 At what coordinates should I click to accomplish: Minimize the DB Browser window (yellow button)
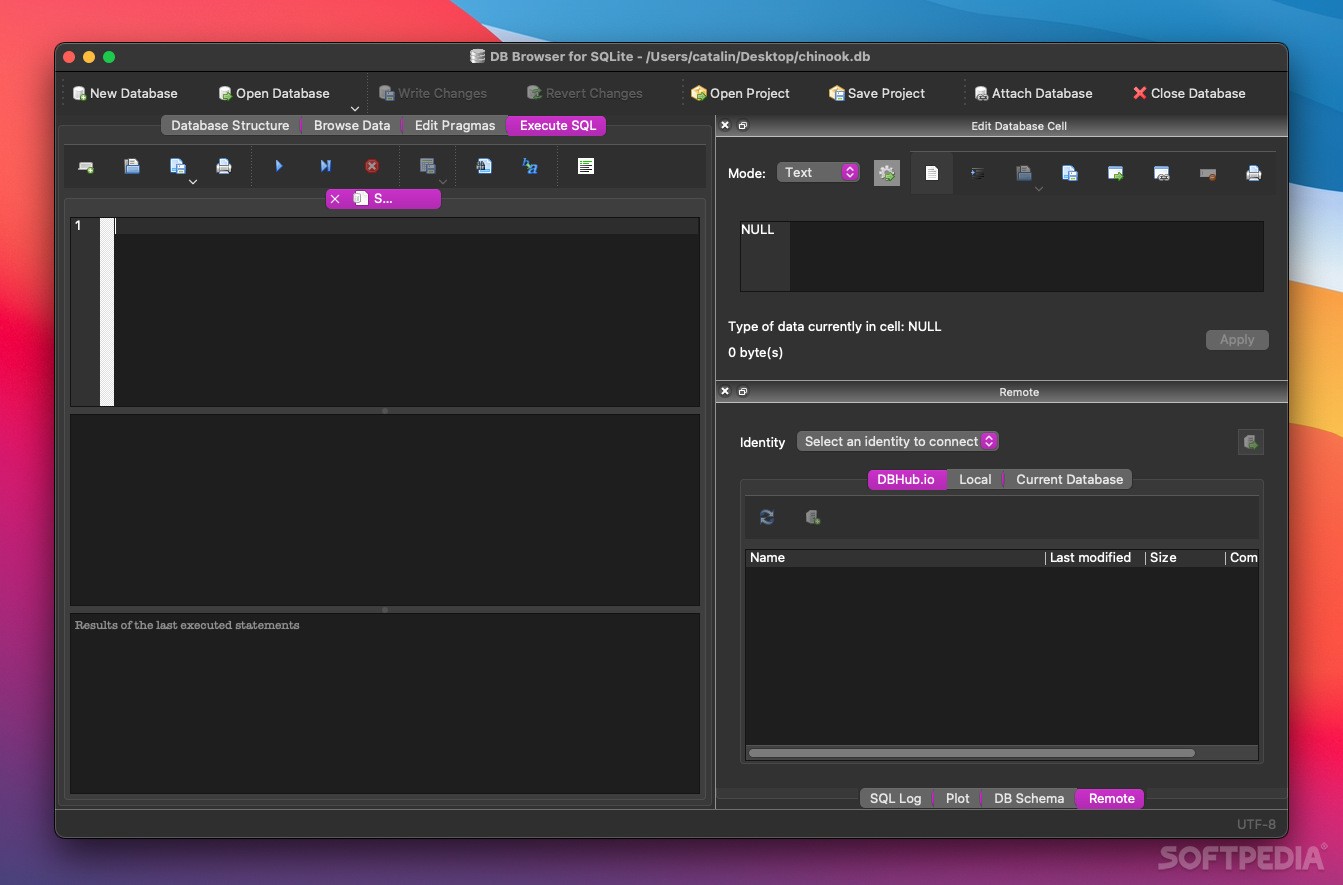pos(89,57)
